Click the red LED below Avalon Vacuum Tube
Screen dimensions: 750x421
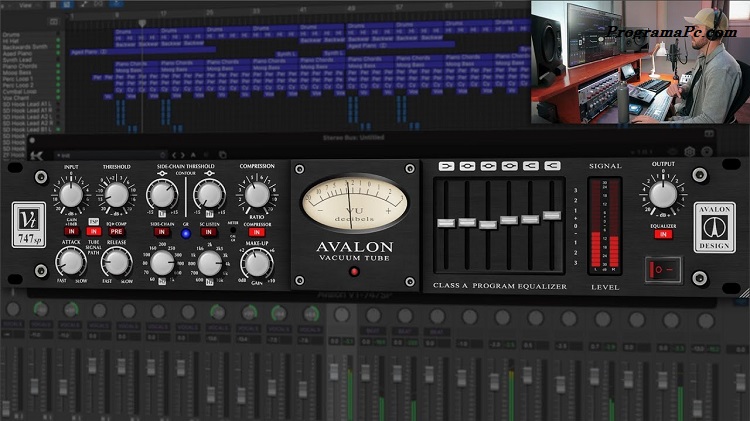click(x=354, y=272)
